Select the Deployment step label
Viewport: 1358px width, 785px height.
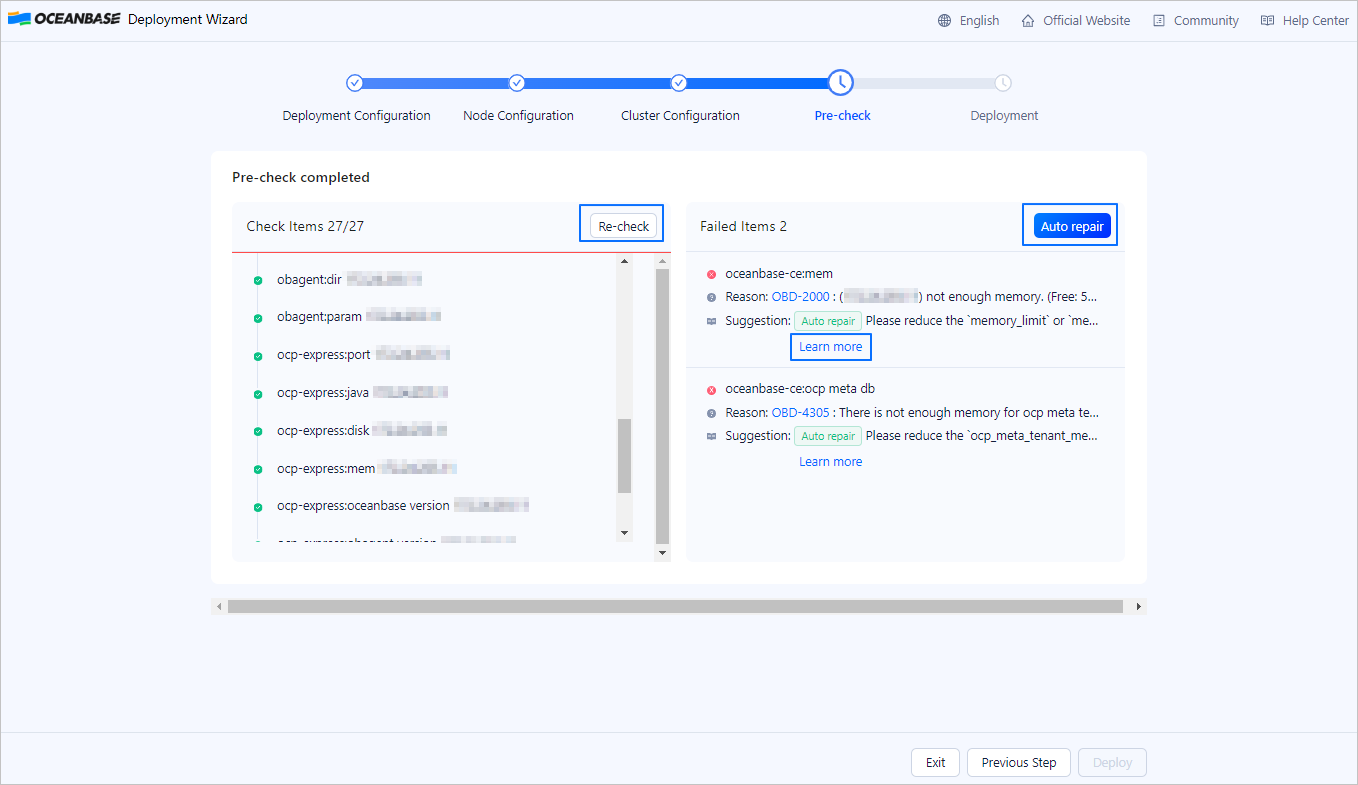coord(1004,116)
